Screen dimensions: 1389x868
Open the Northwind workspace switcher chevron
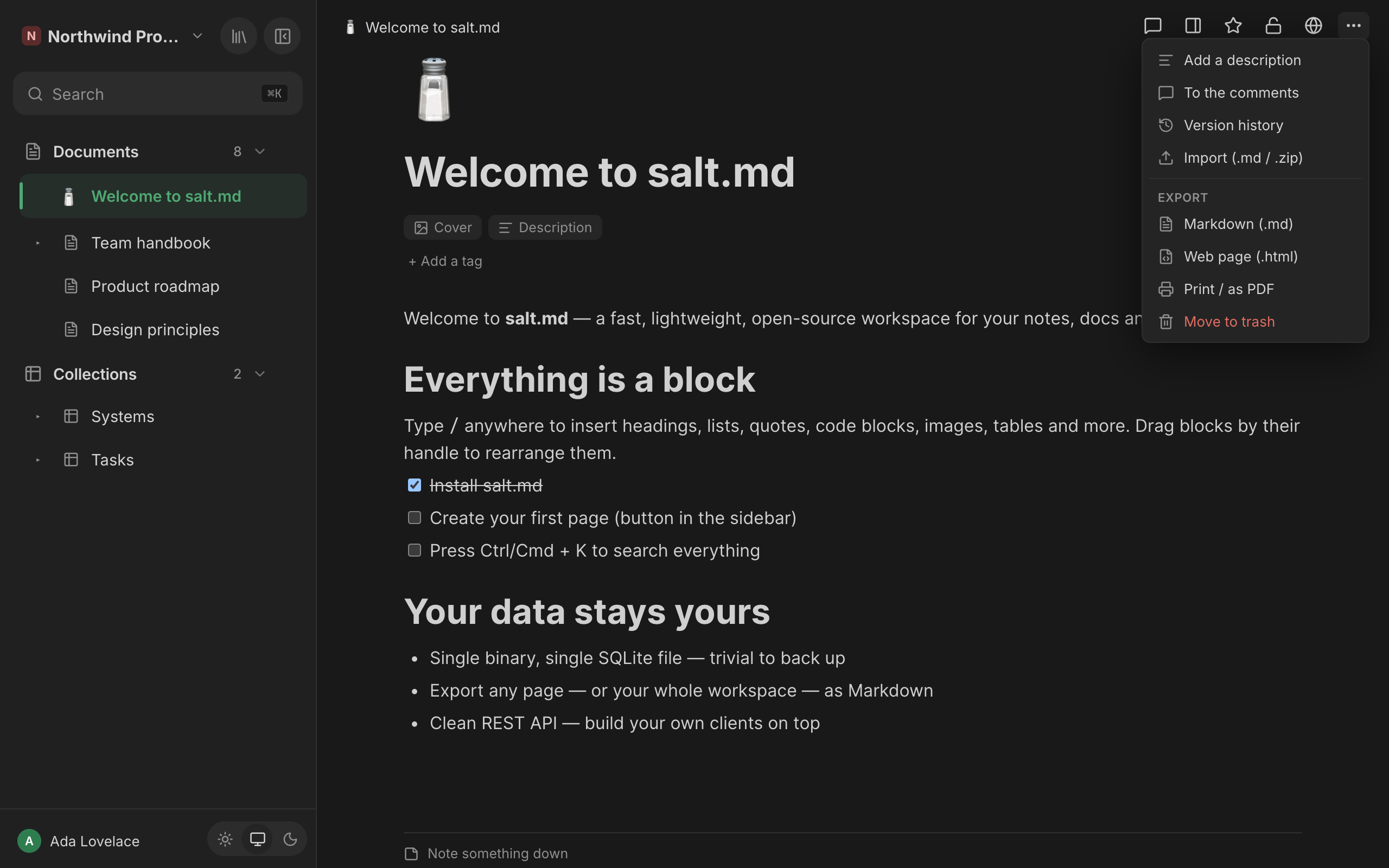[197, 36]
